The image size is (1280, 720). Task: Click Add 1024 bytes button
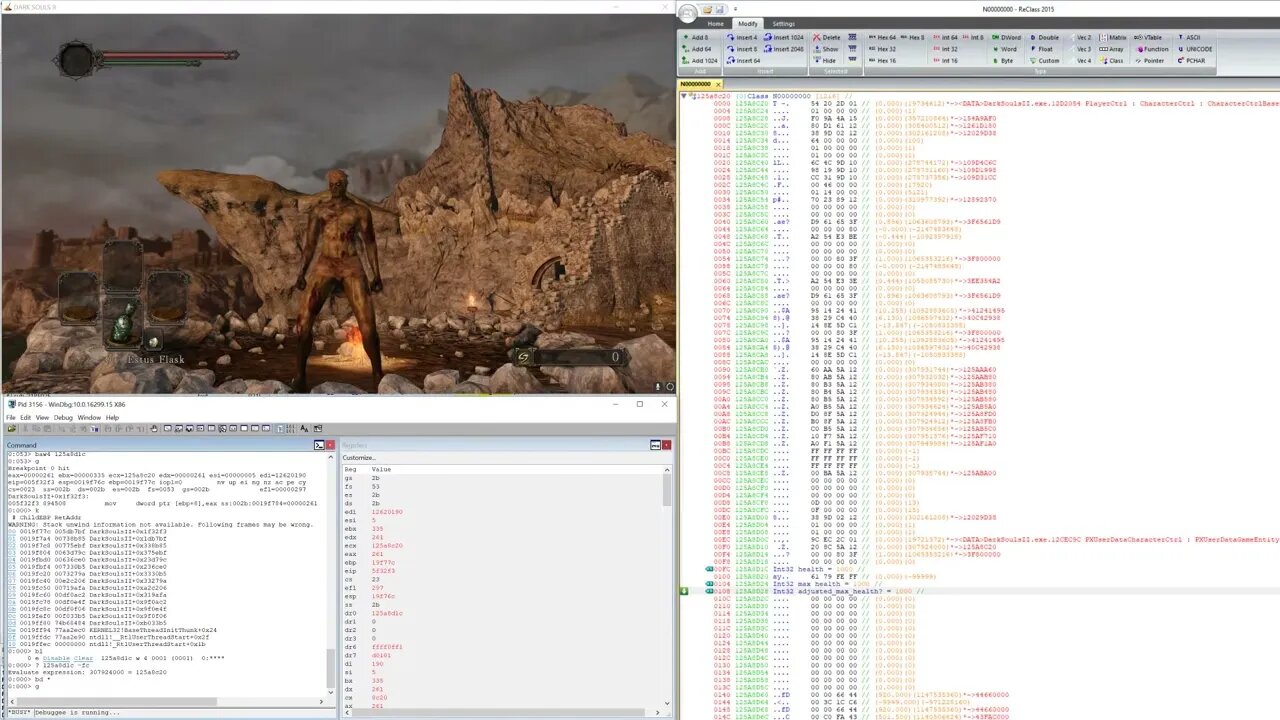tap(701, 61)
